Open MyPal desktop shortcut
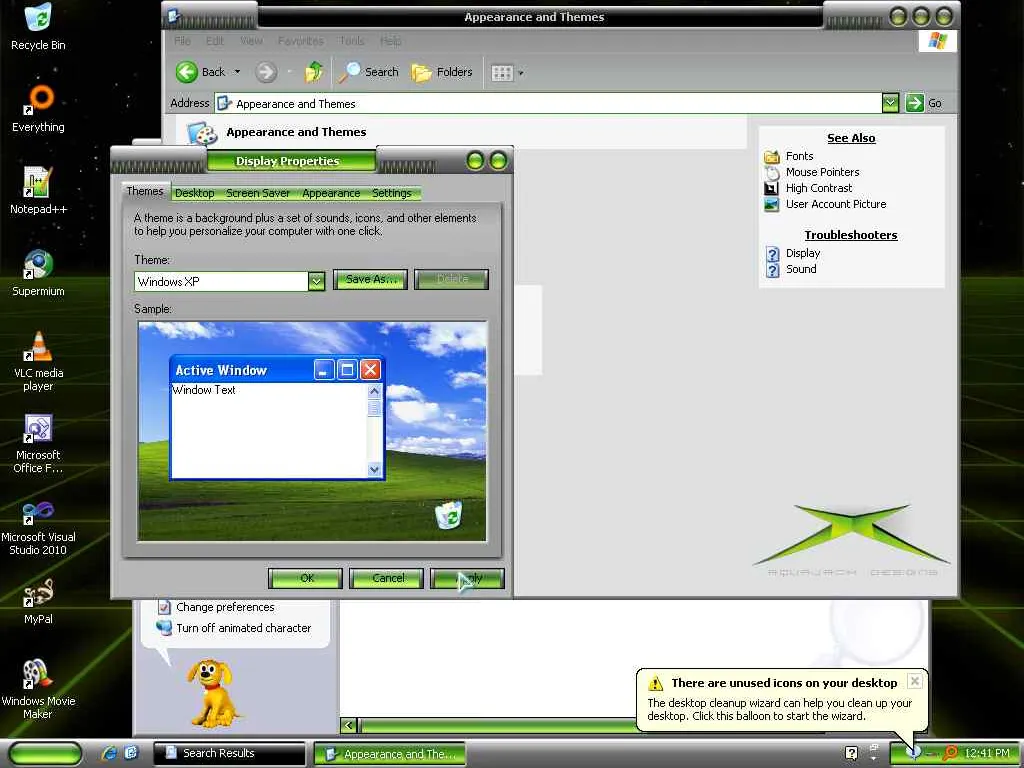The height and width of the screenshot is (768, 1024). [38, 601]
